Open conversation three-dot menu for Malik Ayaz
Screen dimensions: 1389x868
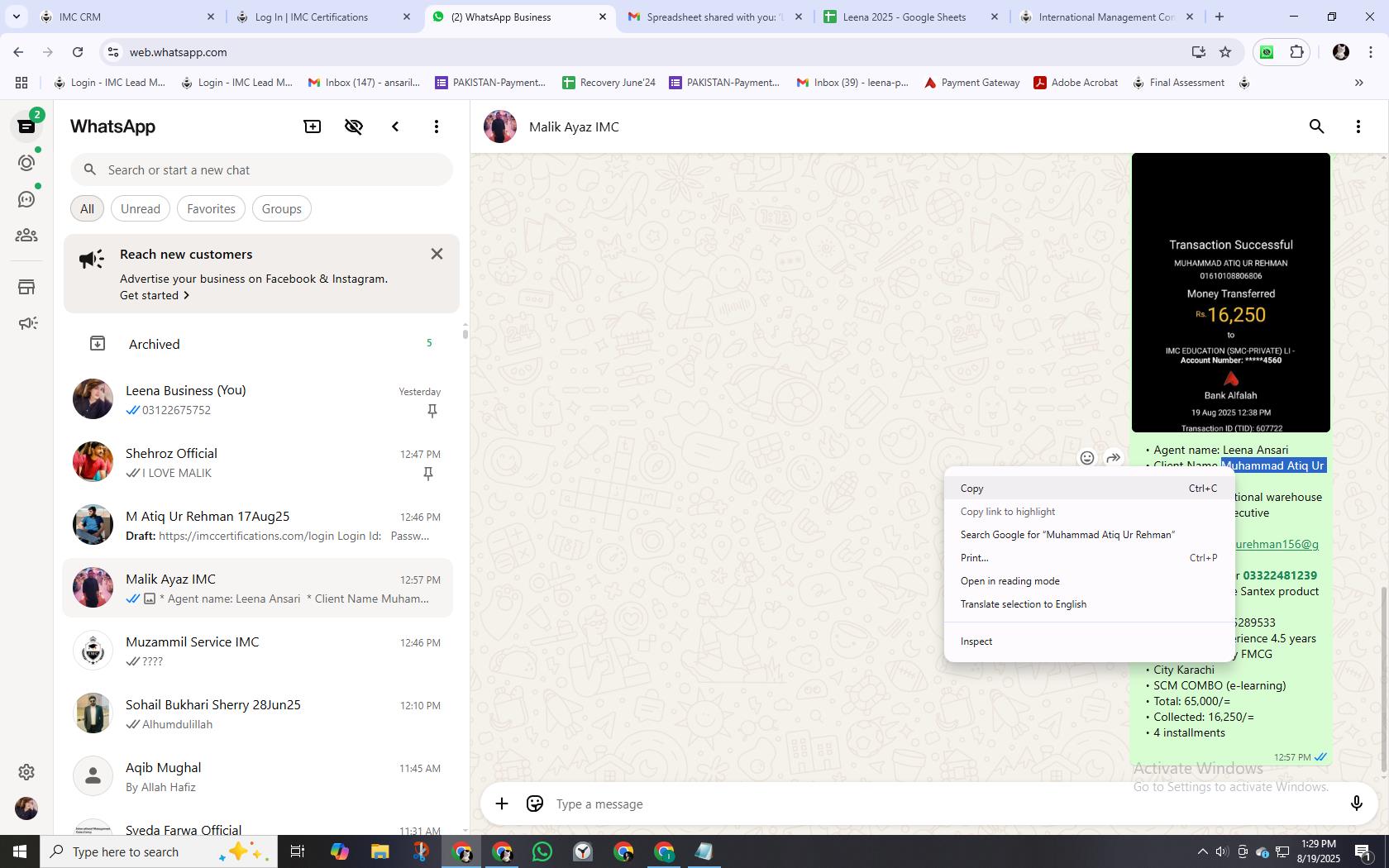pos(1358,126)
